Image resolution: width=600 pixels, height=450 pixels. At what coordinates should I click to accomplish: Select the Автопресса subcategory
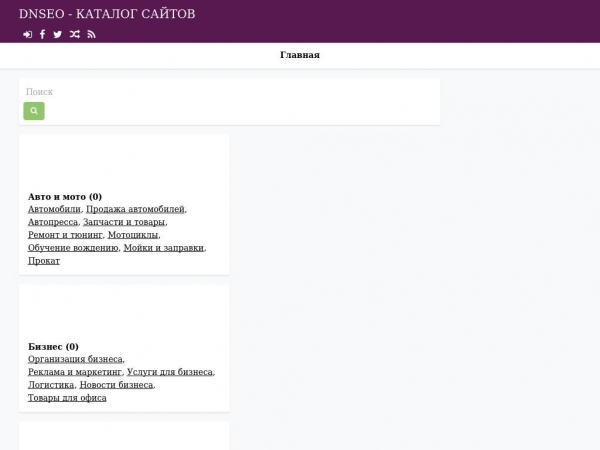52,222
